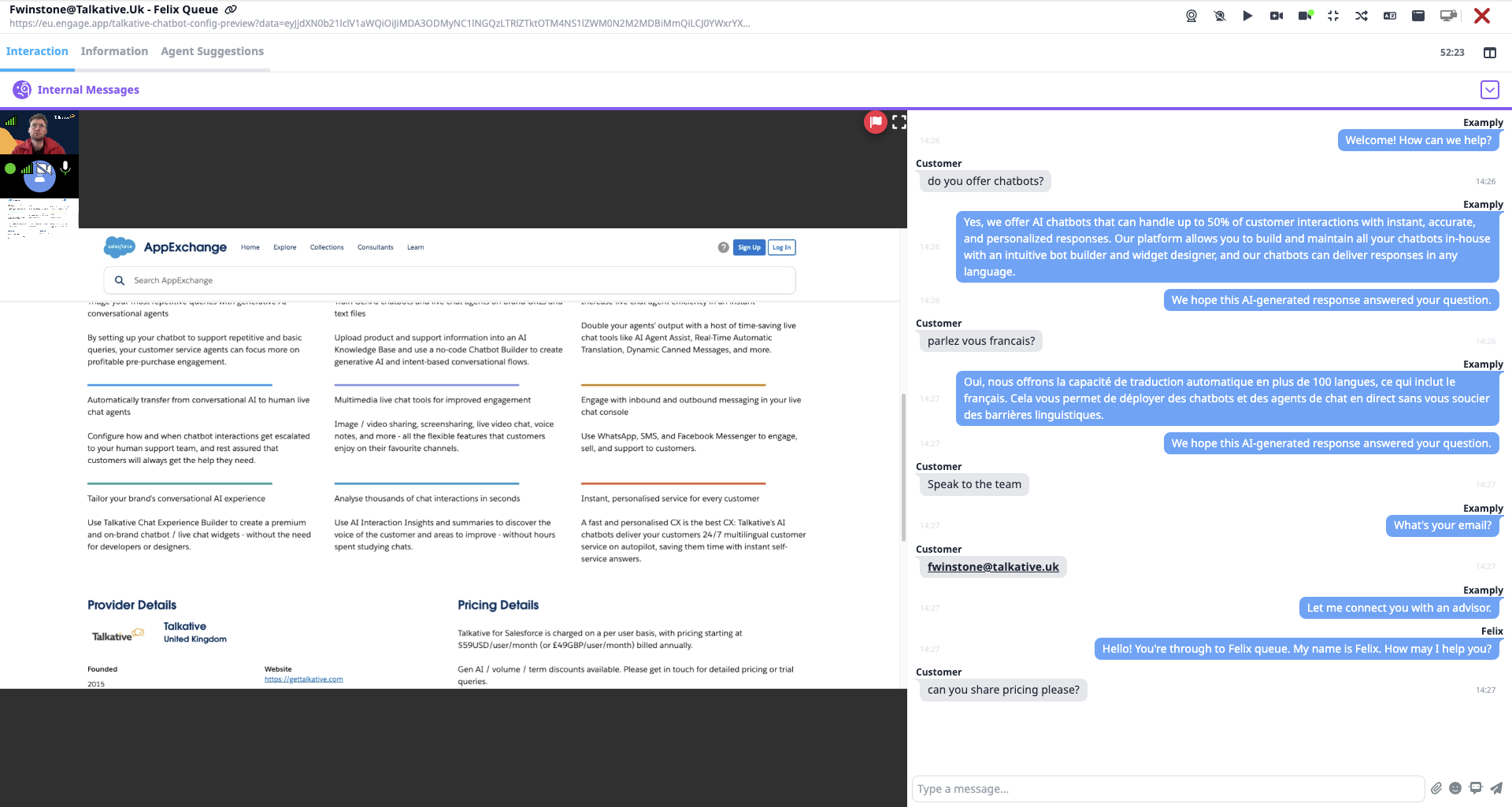Send the message with paper plane icon

1496,788
